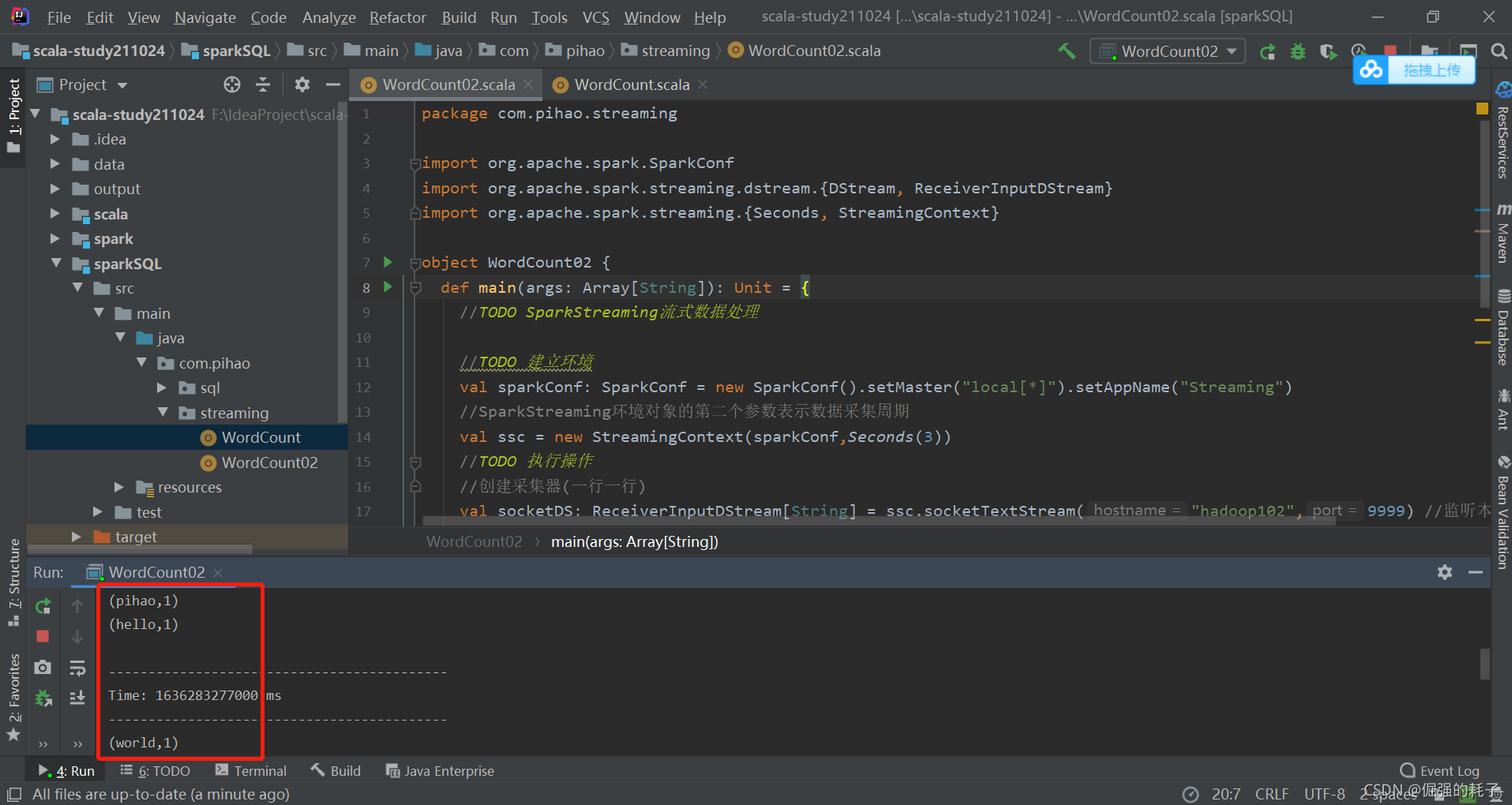Image resolution: width=1512 pixels, height=805 pixels.
Task: Open the Navigate menu
Action: pyautogui.click(x=205, y=17)
